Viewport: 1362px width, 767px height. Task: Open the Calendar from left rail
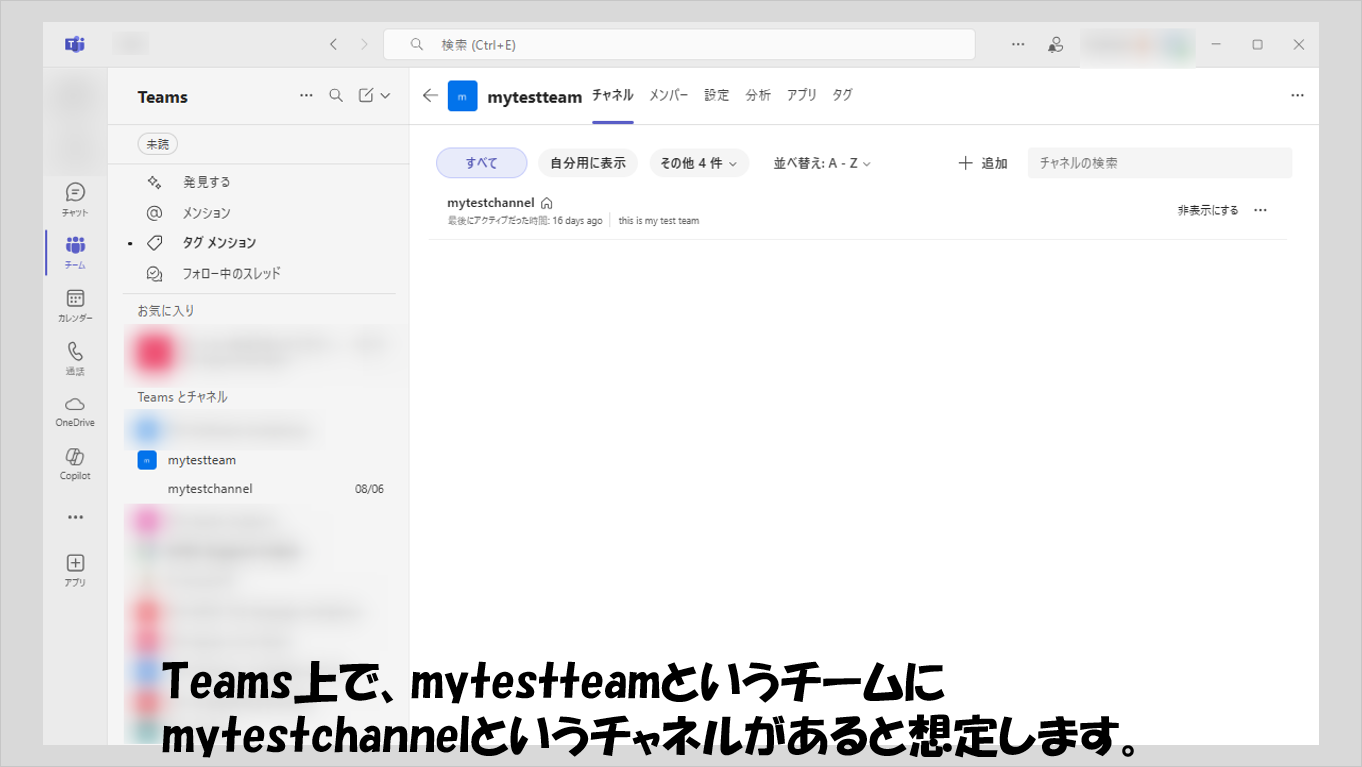[75, 304]
